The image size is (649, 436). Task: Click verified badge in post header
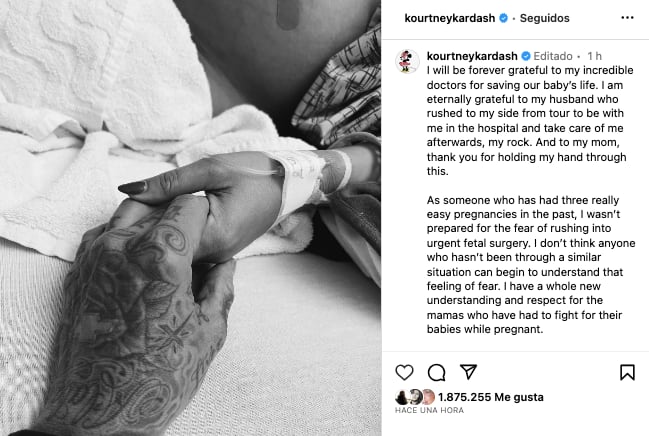click(503, 18)
